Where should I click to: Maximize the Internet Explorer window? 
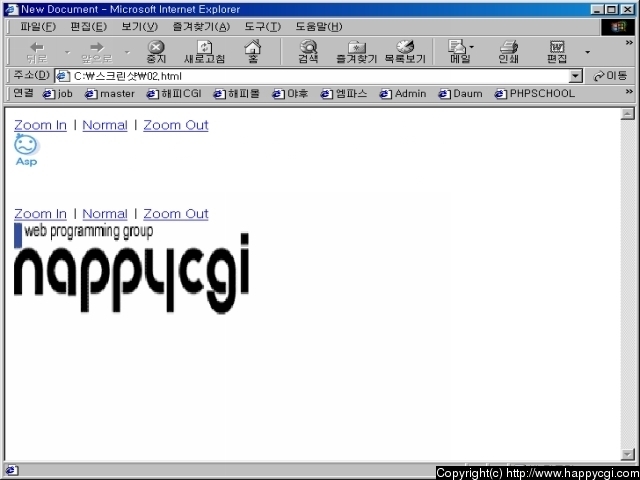pos(612,9)
